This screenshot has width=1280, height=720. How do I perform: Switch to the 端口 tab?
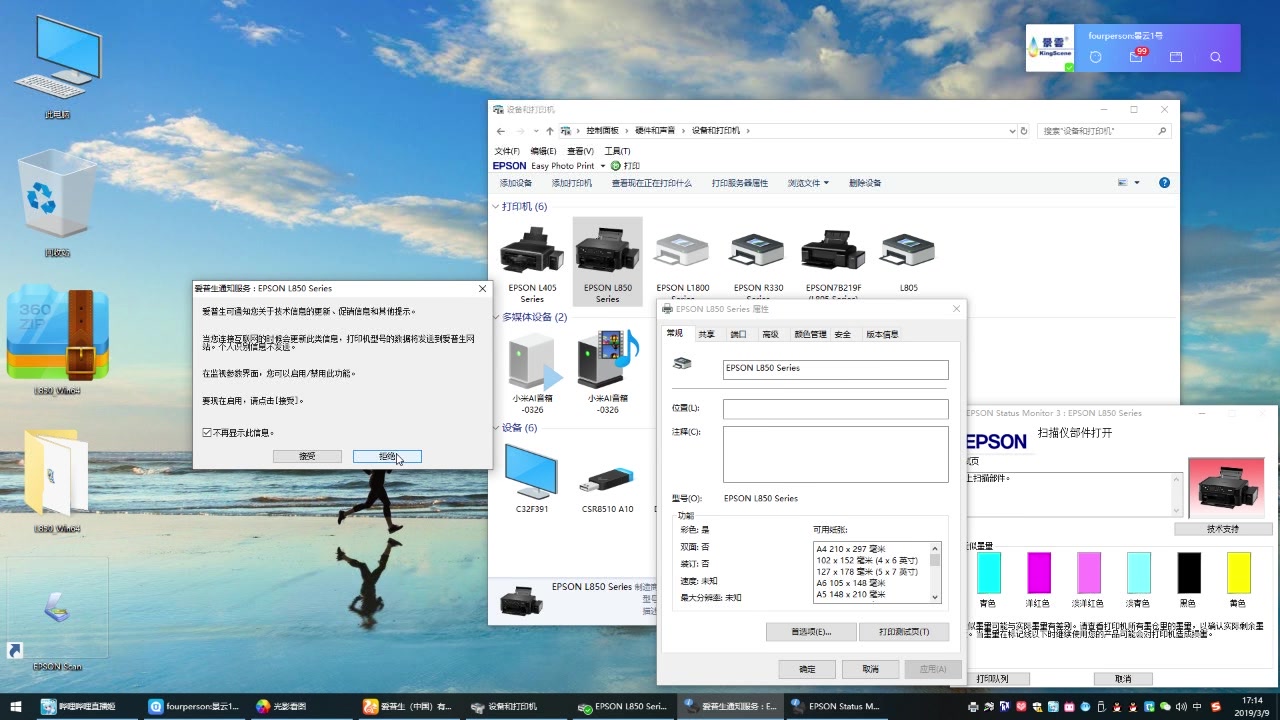coord(738,334)
